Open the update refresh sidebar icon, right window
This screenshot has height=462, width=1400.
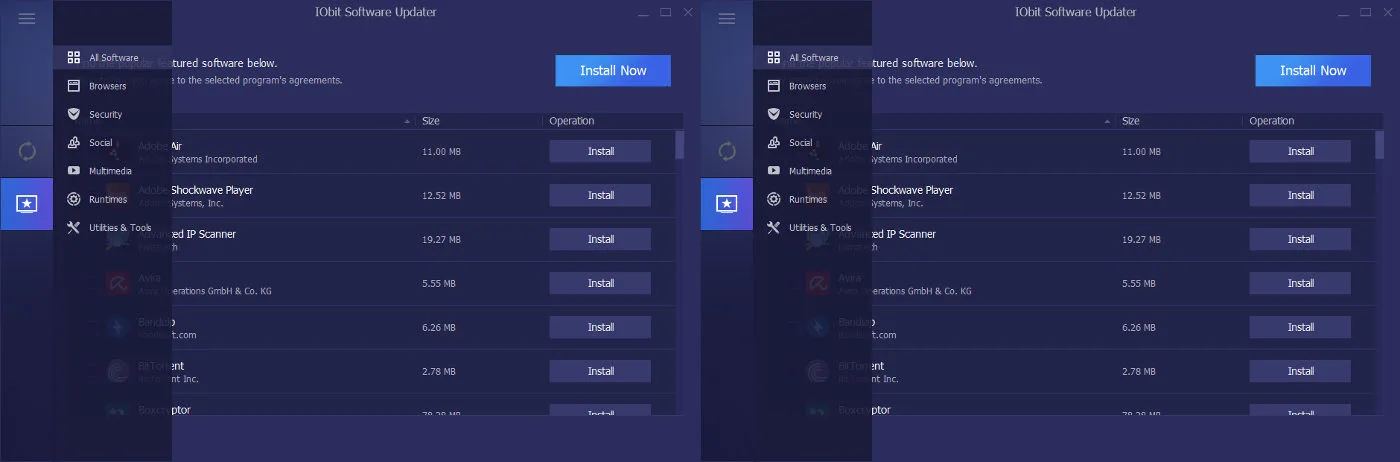click(727, 152)
